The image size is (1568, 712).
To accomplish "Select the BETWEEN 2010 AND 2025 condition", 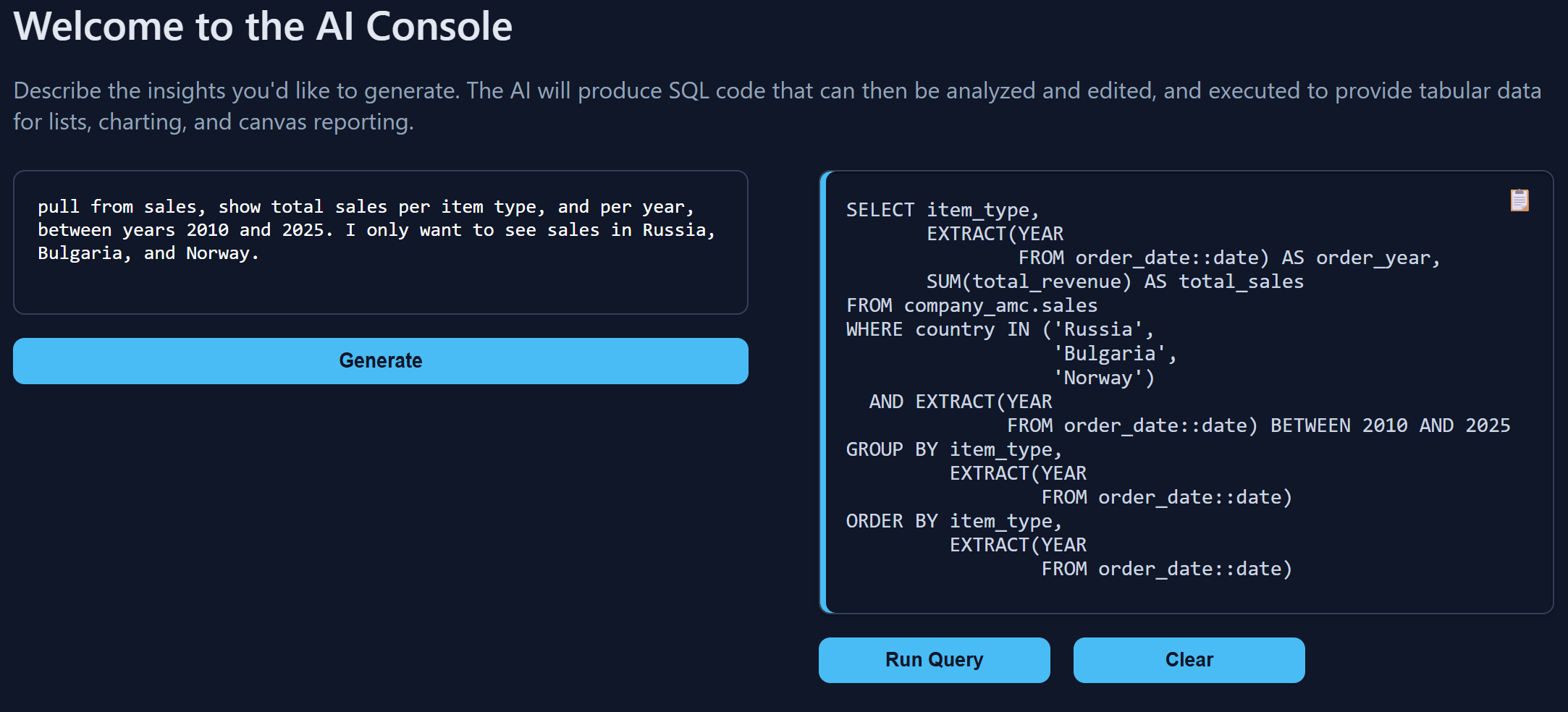I will [1390, 425].
